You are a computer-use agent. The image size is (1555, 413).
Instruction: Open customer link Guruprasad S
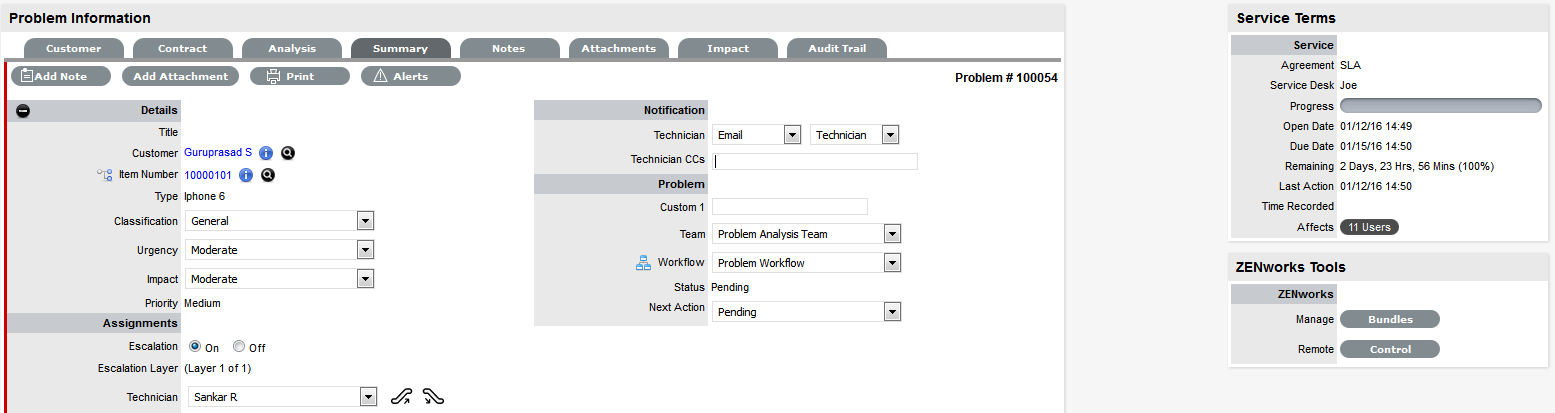coord(218,153)
